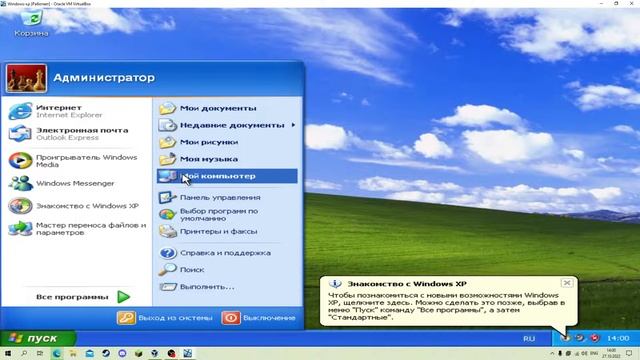
Task: Click the Администратор chess user picture
Action: tap(27, 78)
